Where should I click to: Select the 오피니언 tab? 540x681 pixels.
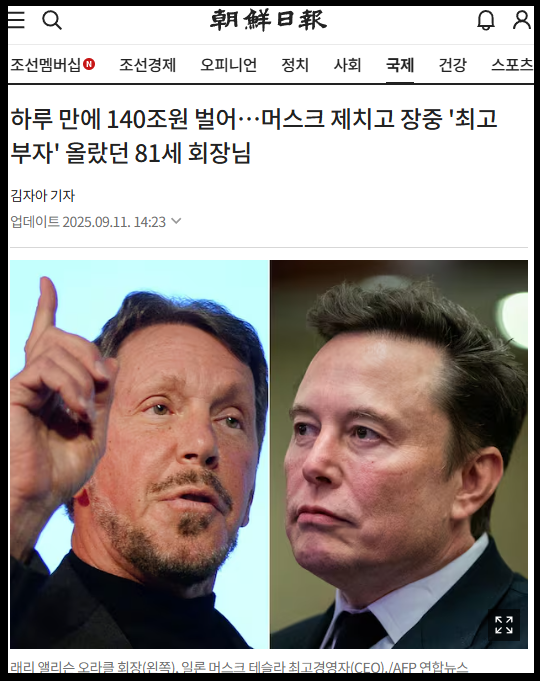click(x=229, y=65)
